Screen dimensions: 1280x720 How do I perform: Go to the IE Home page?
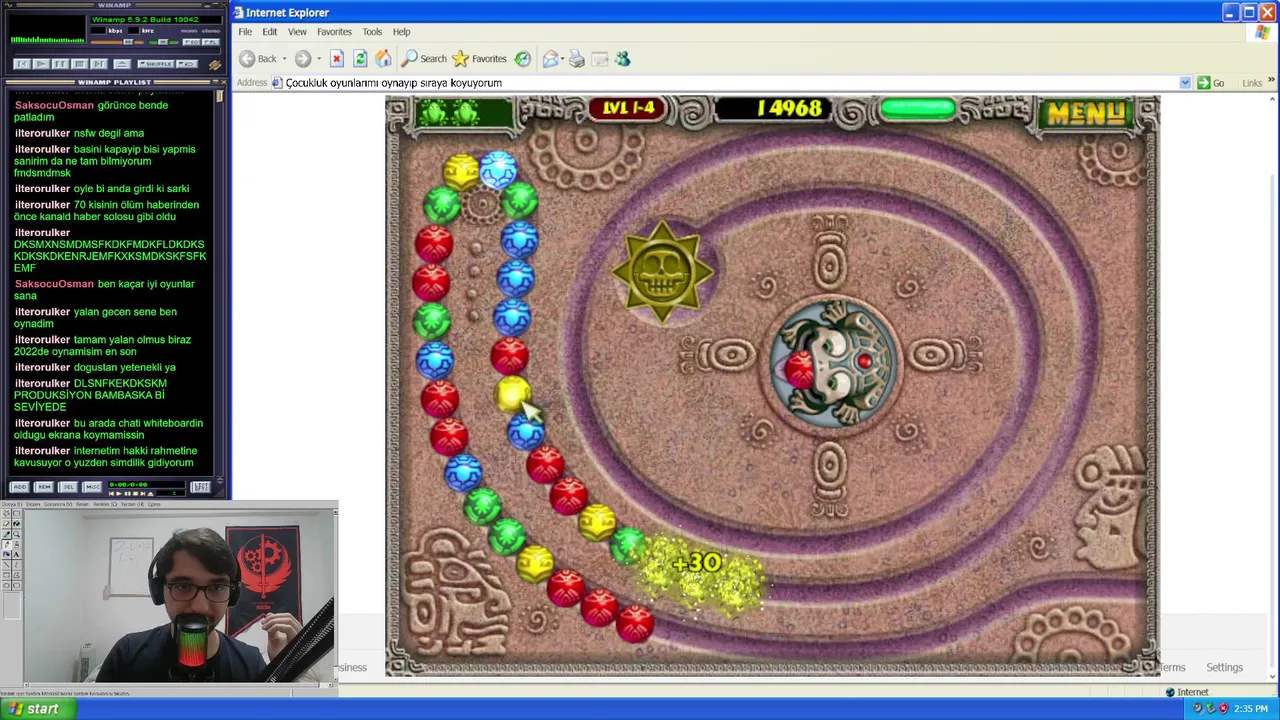click(x=383, y=59)
